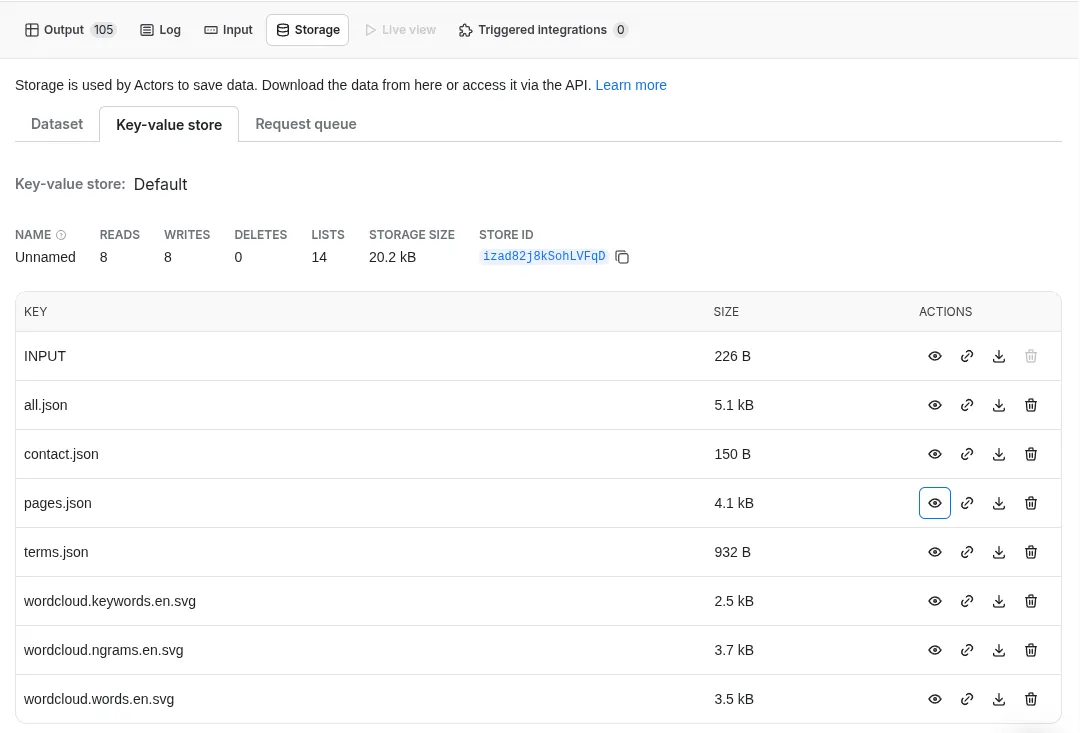Viewport: 1080px width, 733px height.
Task: Switch to the Dataset tab
Action: pos(57,124)
